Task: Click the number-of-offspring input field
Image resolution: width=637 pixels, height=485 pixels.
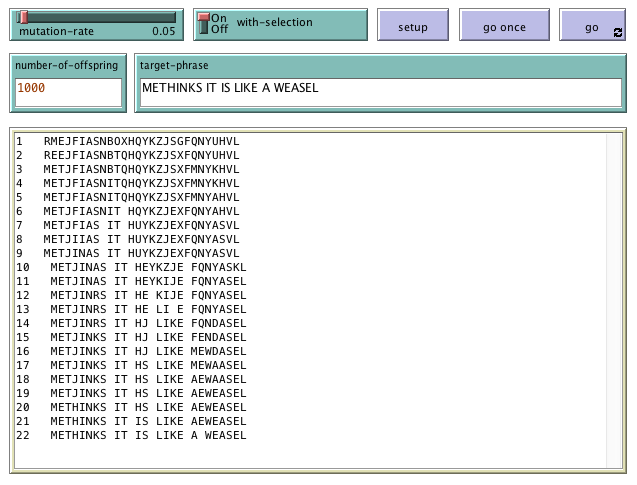Action: tap(68, 89)
